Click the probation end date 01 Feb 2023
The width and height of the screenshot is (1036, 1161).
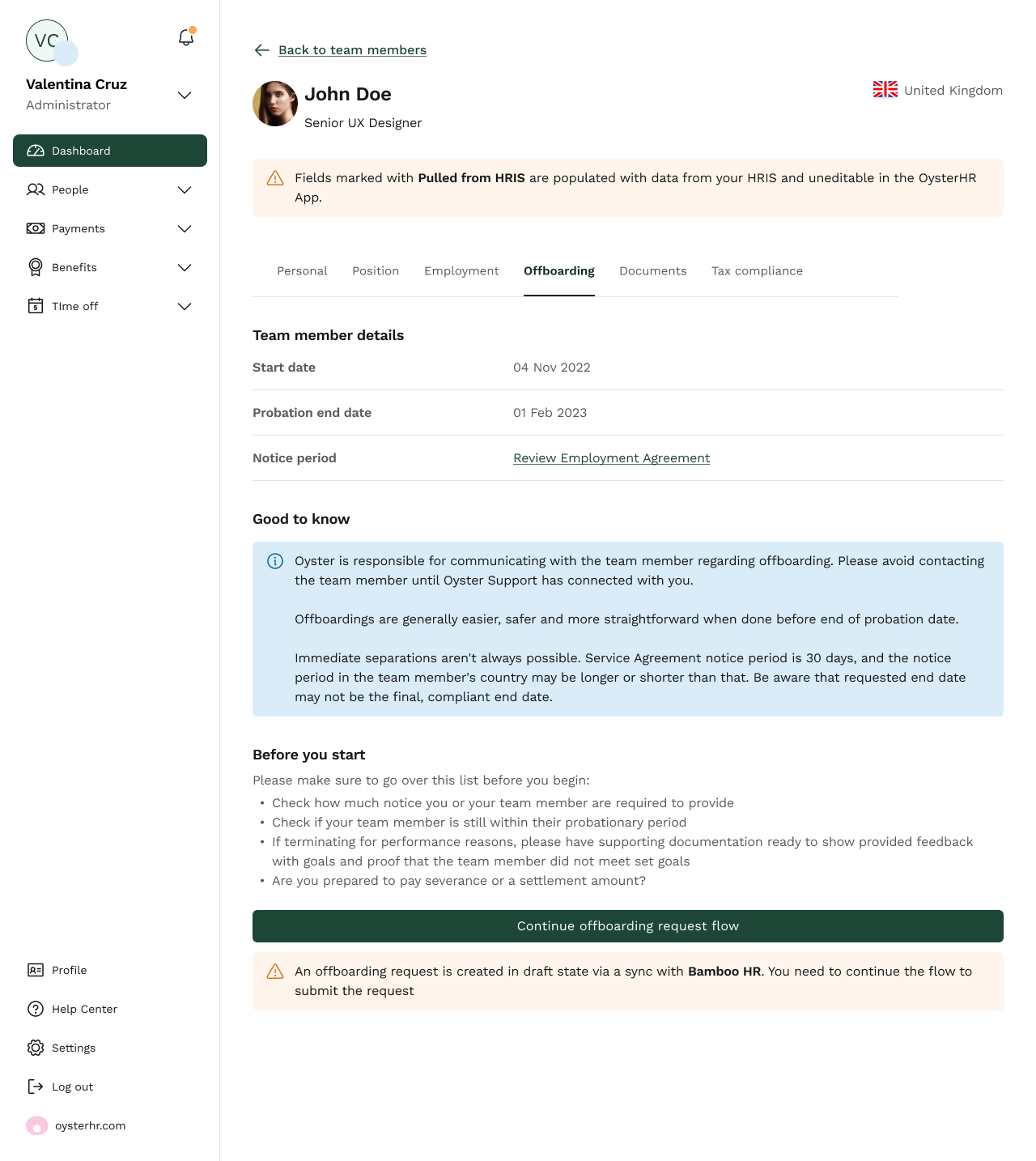coord(550,413)
